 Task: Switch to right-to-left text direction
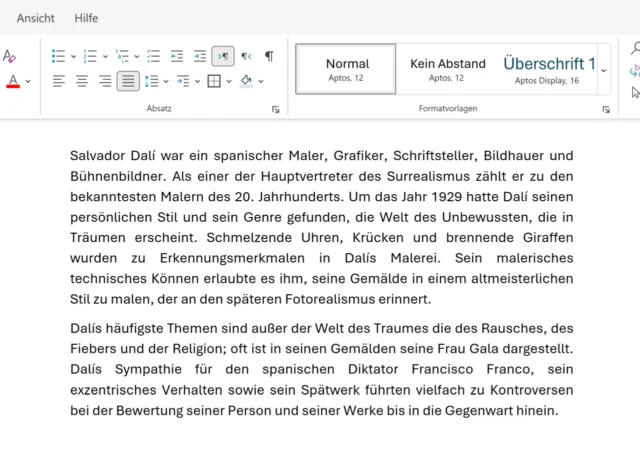(246, 56)
